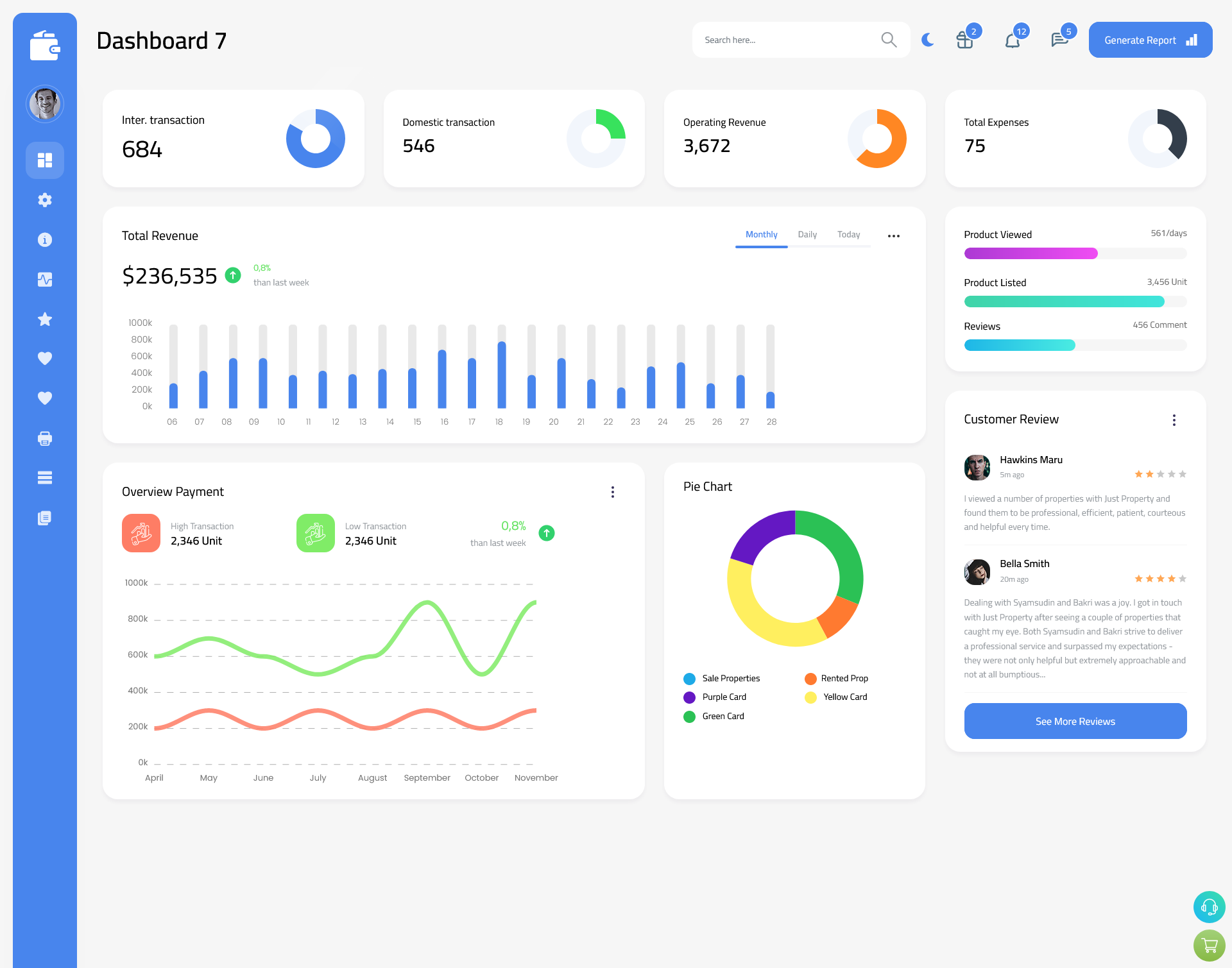
Task: Drag the Product Viewed progress bar
Action: pyautogui.click(x=1075, y=253)
